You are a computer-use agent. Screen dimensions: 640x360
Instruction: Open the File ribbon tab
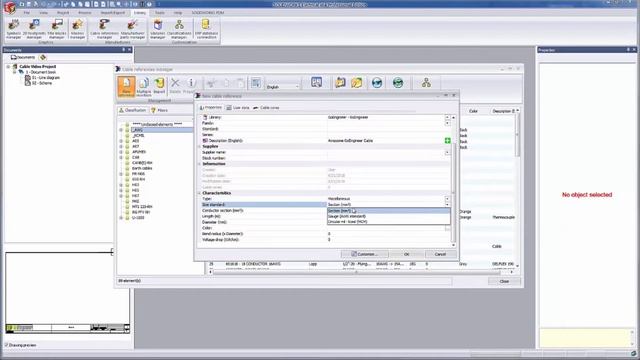point(27,13)
